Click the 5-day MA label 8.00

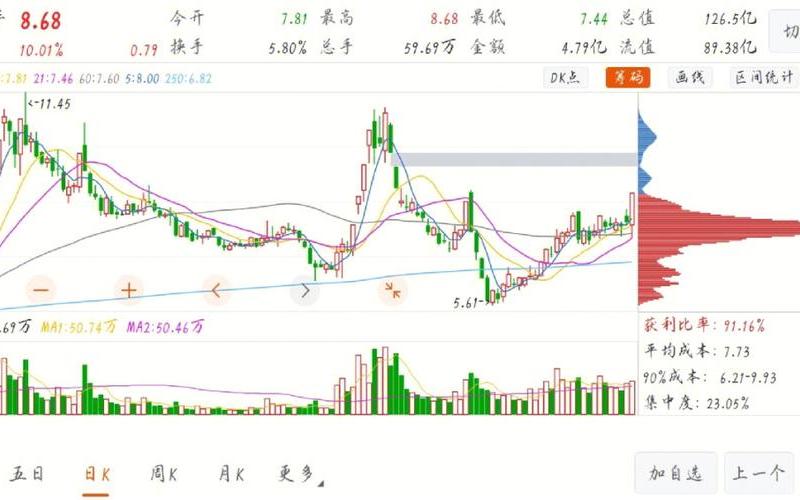click(x=142, y=79)
